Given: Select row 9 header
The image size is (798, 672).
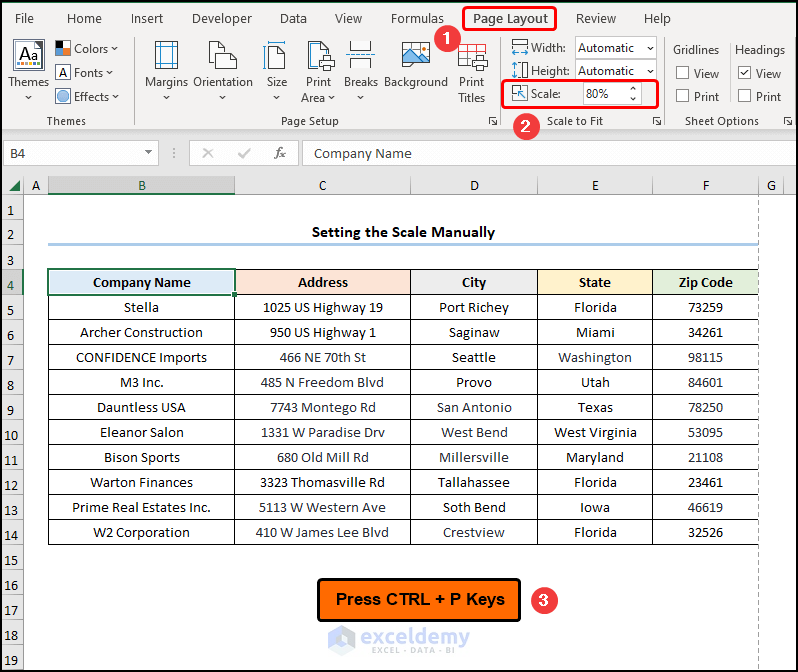Looking at the screenshot, I should click(11, 410).
